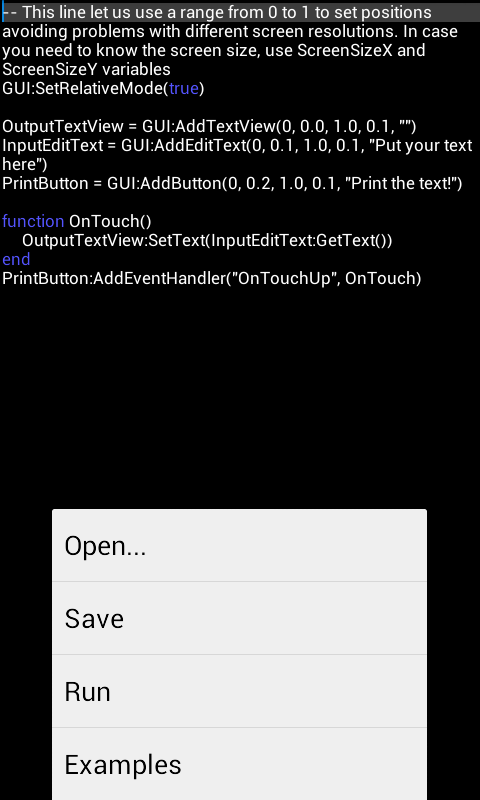Click the PrintButton = GUI:AddButton line

(232, 183)
